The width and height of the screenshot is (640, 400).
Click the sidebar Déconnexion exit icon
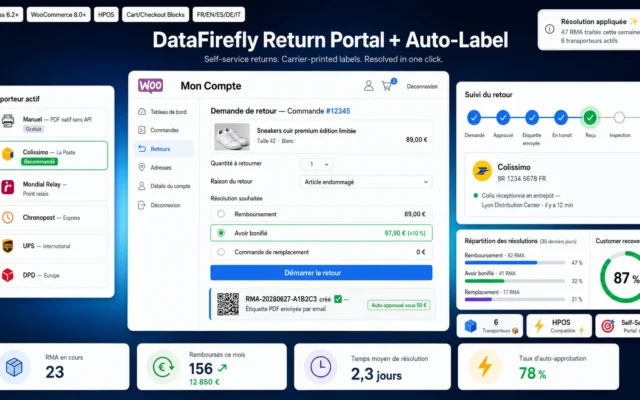[x=142, y=205]
